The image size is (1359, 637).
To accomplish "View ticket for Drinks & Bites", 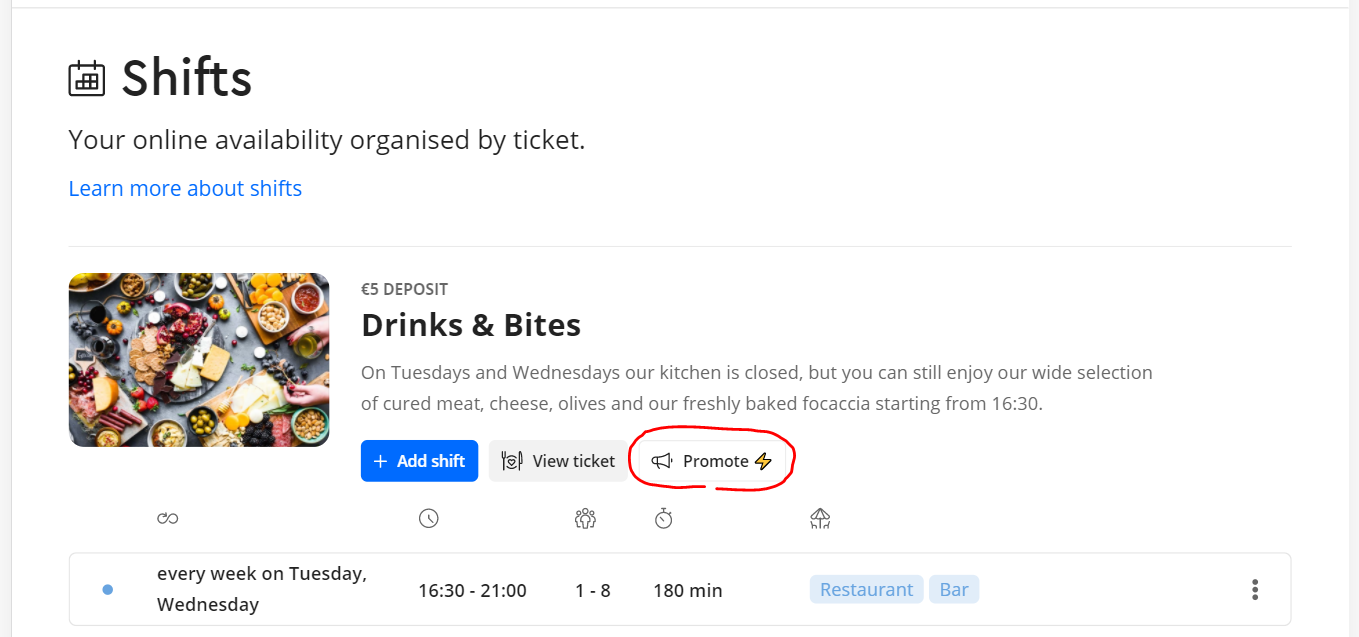I will point(558,461).
